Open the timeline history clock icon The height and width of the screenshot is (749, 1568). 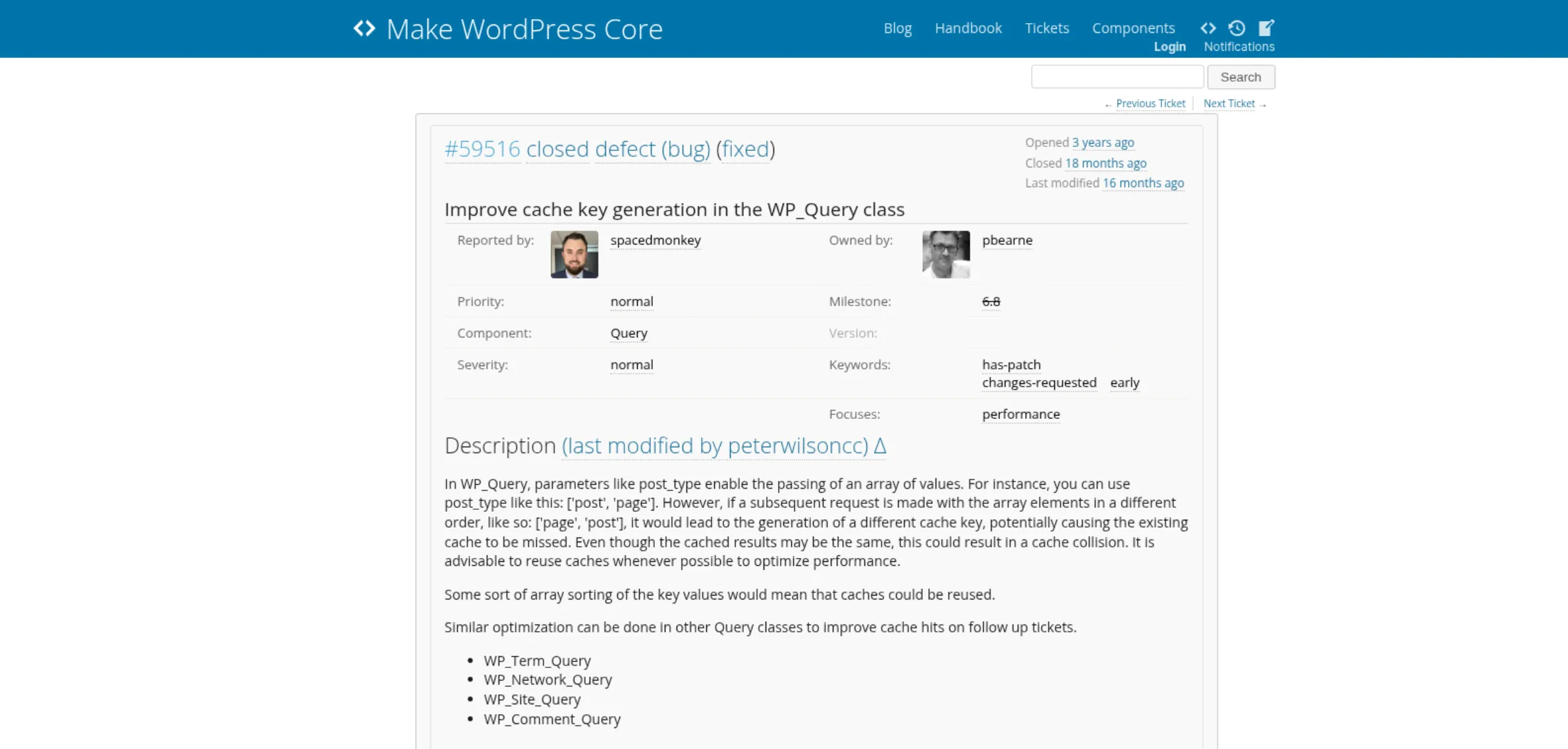pos(1237,28)
